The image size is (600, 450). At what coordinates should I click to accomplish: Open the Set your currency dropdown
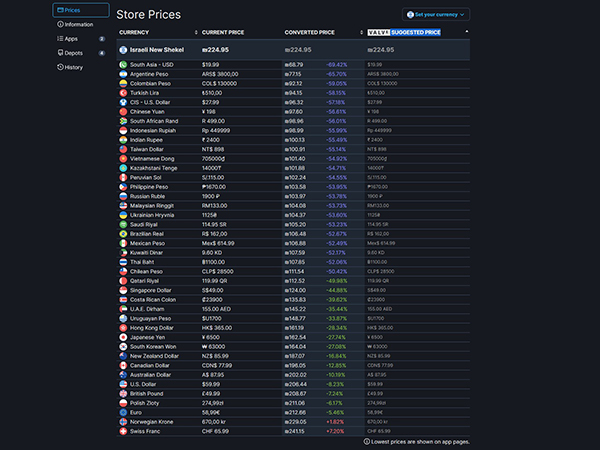click(x=436, y=15)
